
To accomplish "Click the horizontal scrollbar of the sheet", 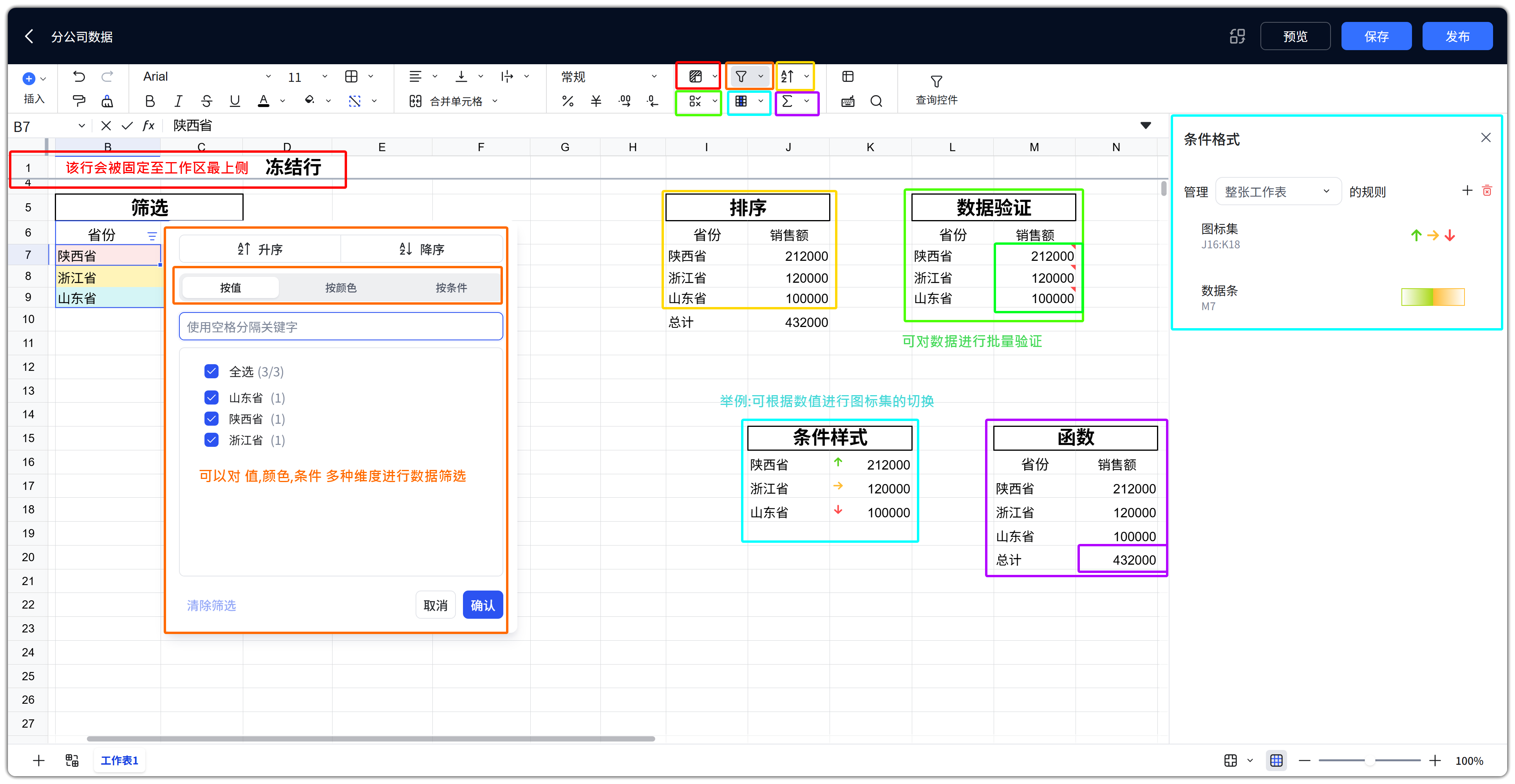I will click(371, 739).
